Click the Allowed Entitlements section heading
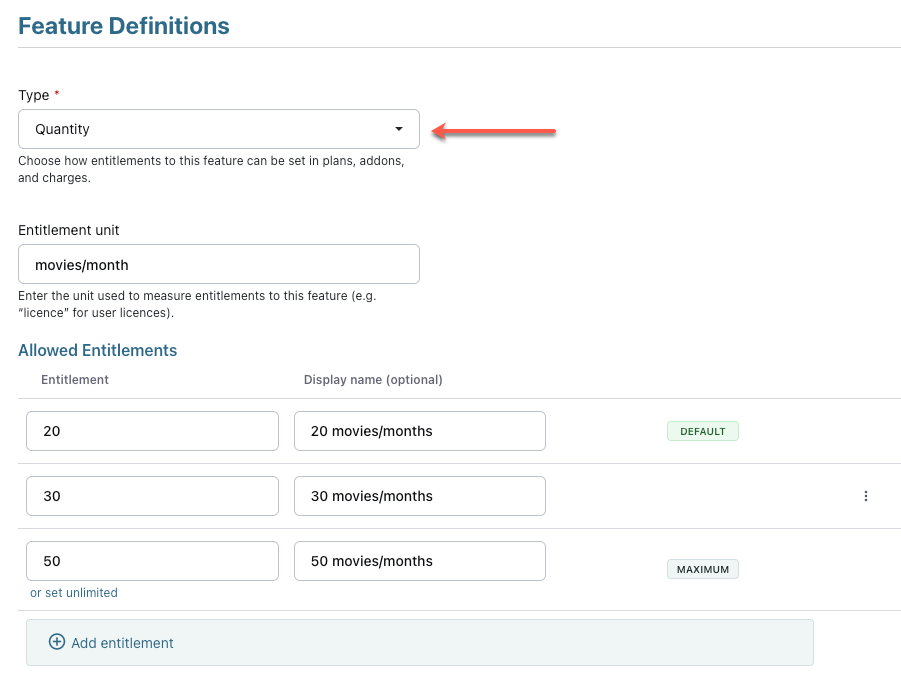 pyautogui.click(x=98, y=350)
